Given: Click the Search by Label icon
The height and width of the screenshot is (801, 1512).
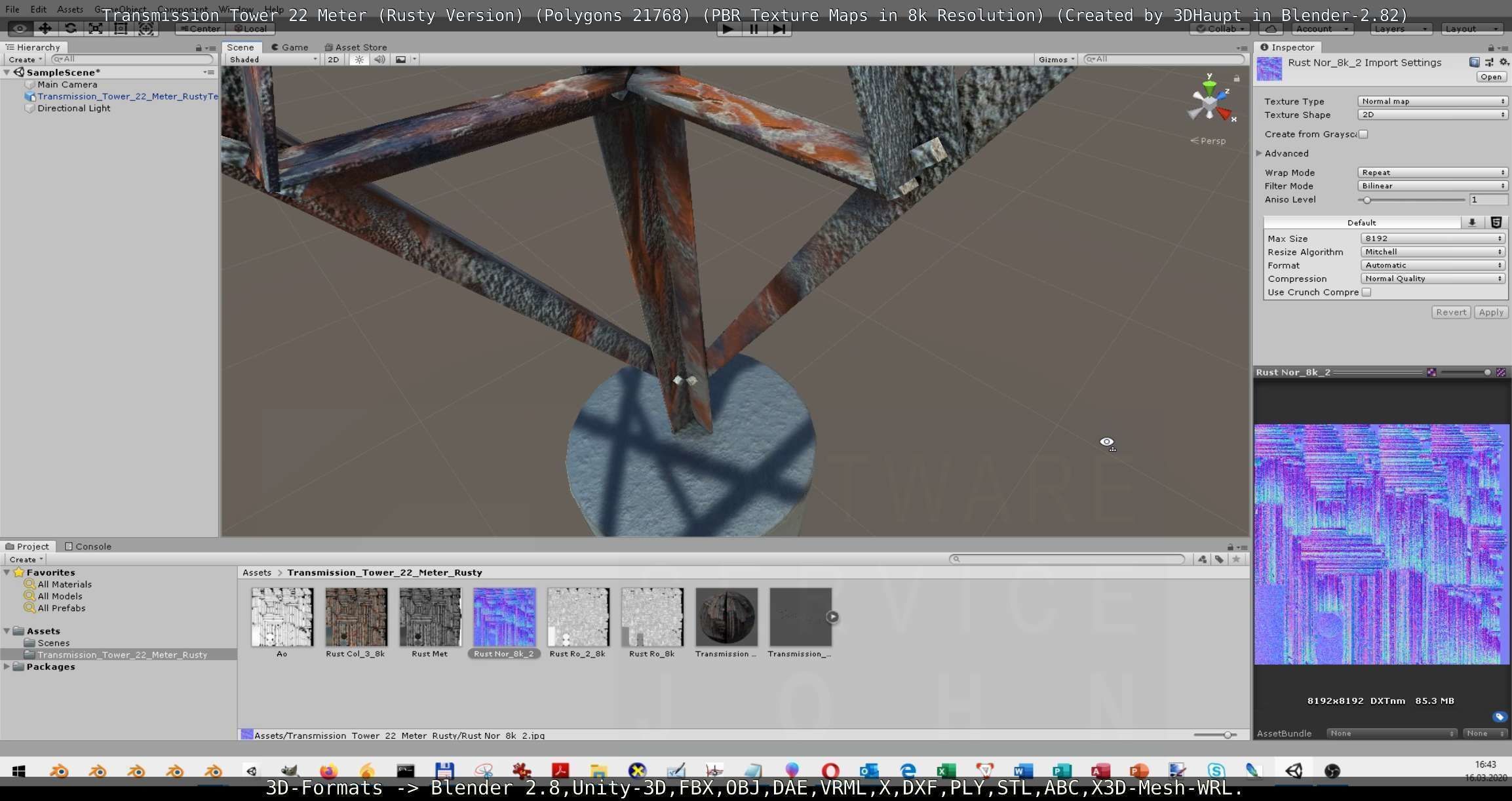Looking at the screenshot, I should 1219,559.
